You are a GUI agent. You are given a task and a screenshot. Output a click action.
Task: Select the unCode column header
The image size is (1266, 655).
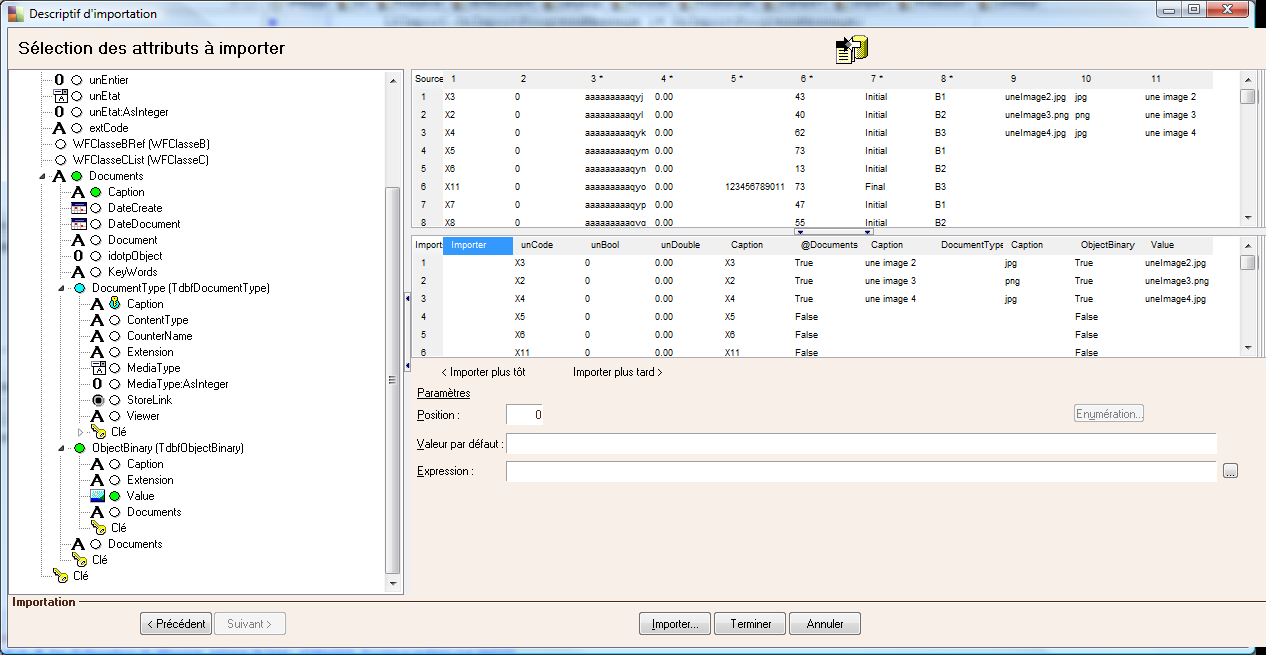pos(548,245)
